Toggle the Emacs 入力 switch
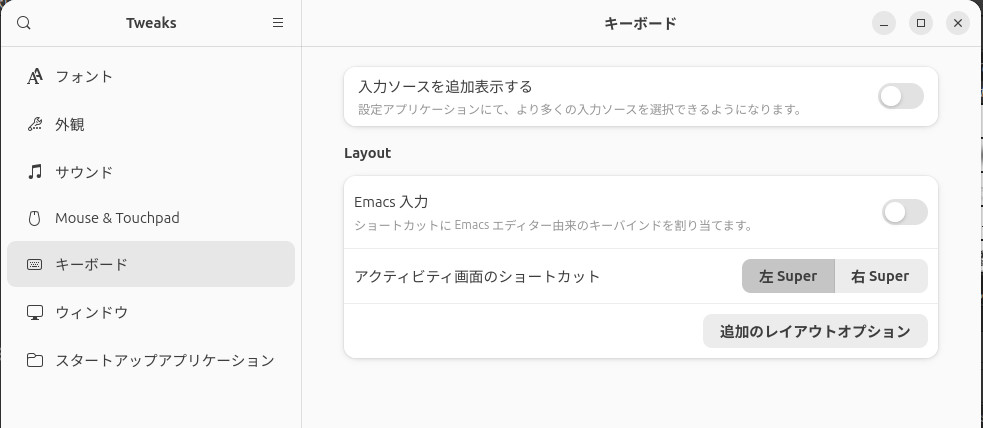The image size is (983, 428). [904, 212]
